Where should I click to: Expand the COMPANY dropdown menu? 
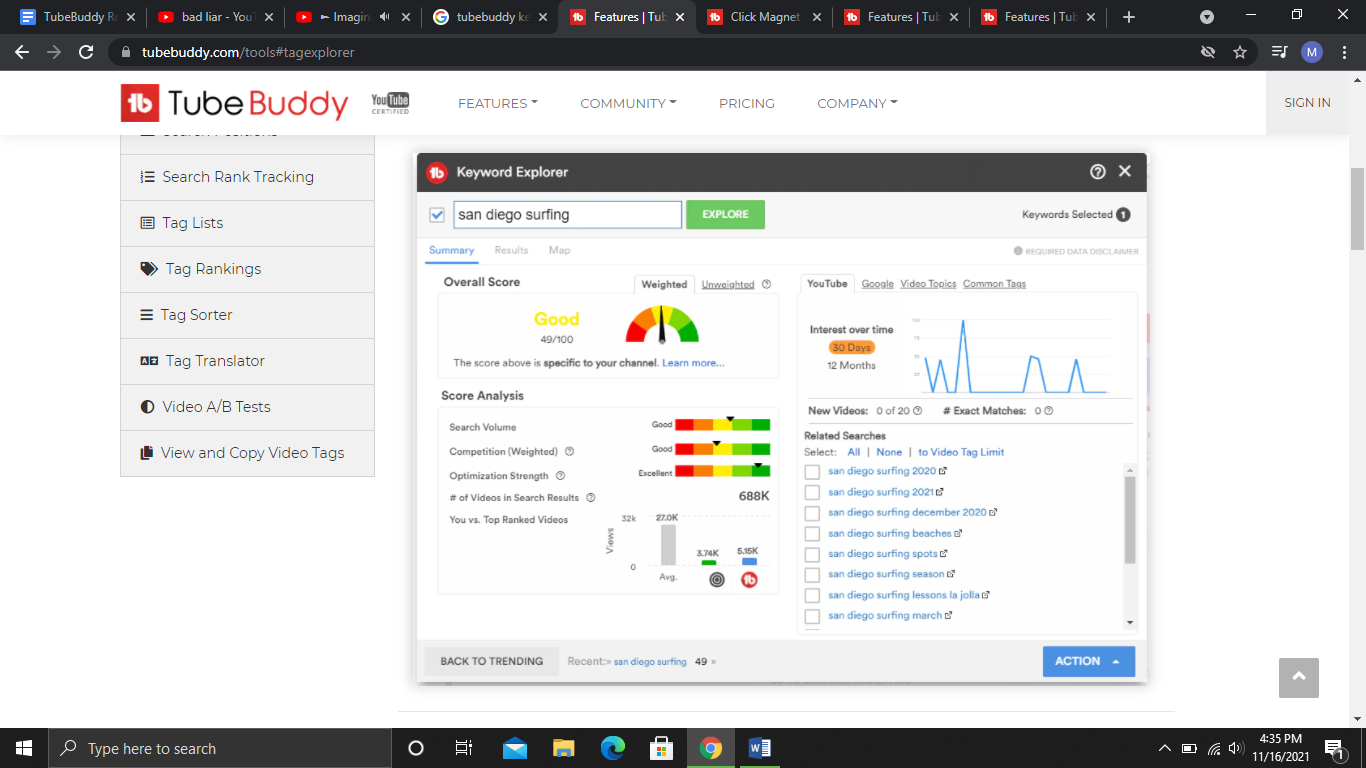857,103
